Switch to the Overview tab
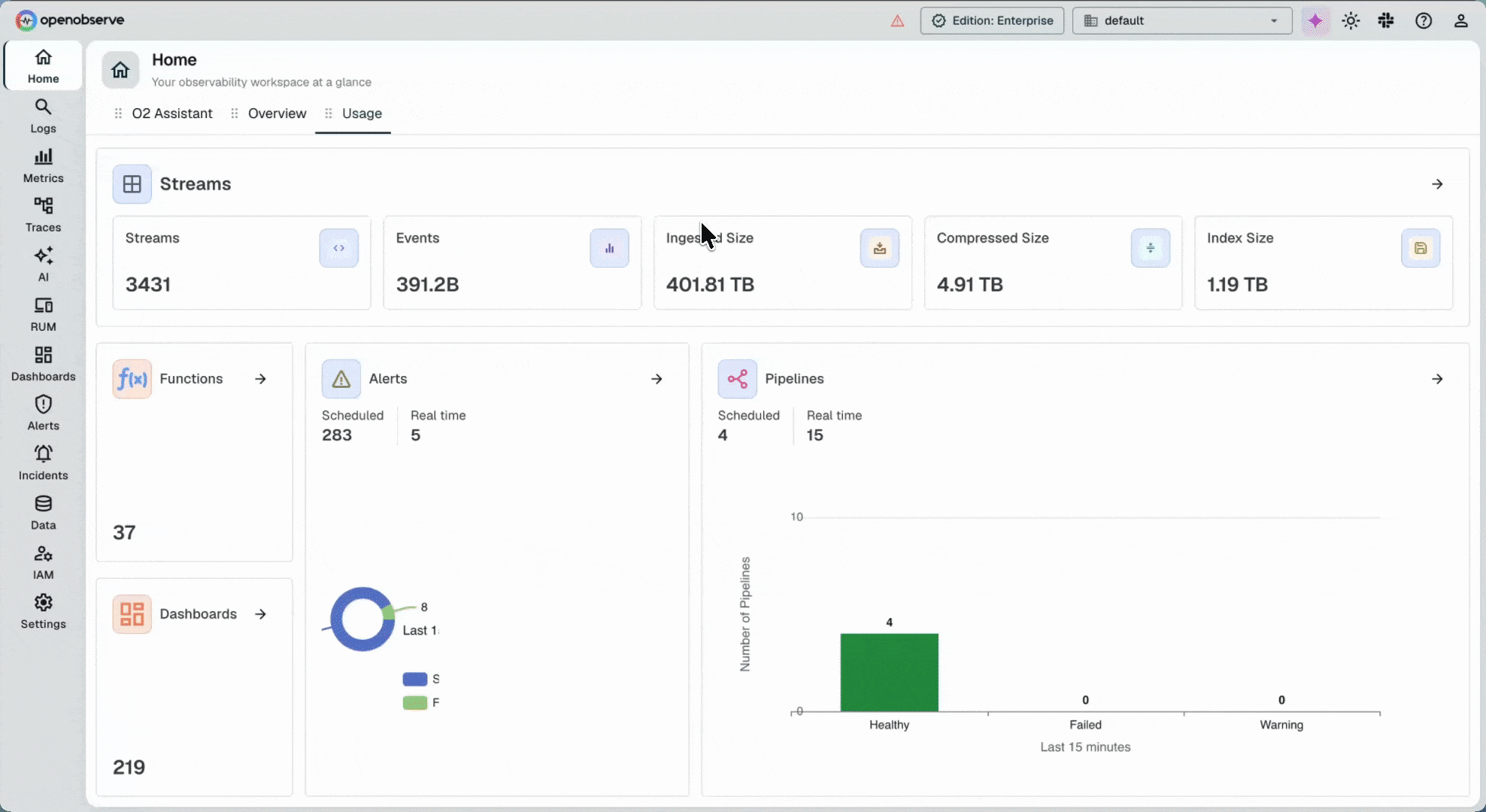 click(277, 114)
